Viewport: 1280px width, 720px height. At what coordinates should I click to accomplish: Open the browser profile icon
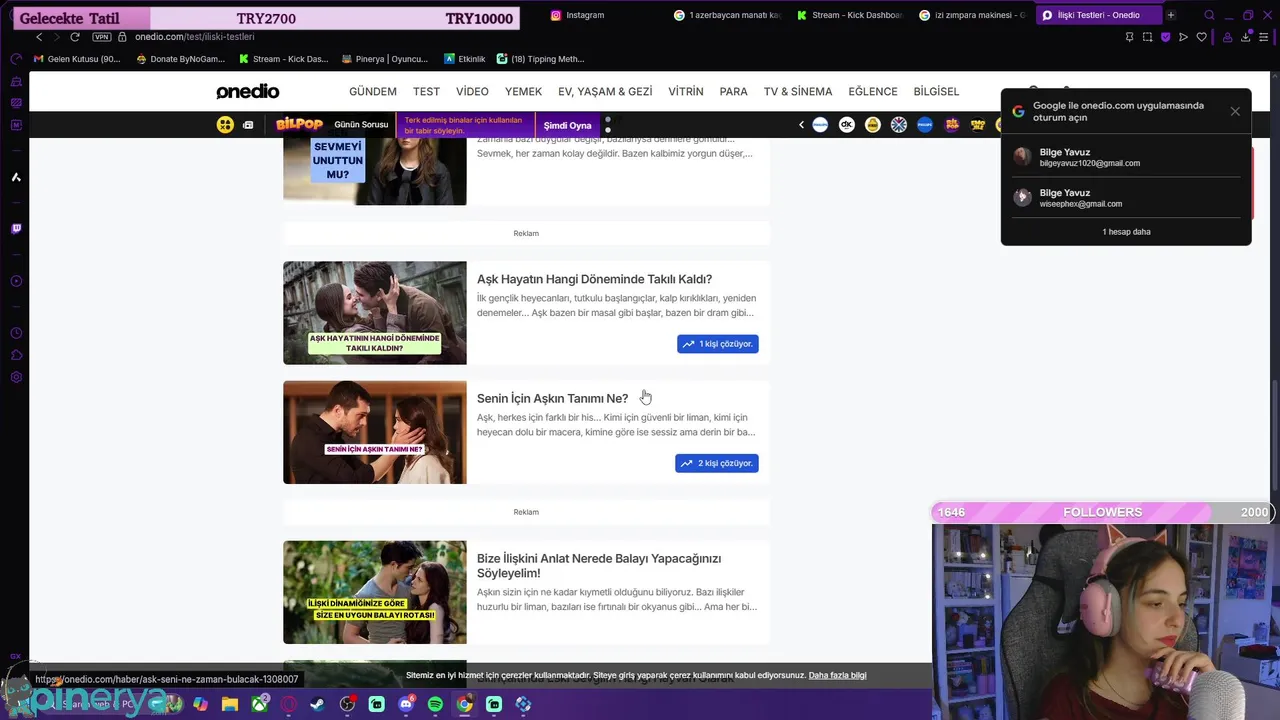(x=1227, y=37)
